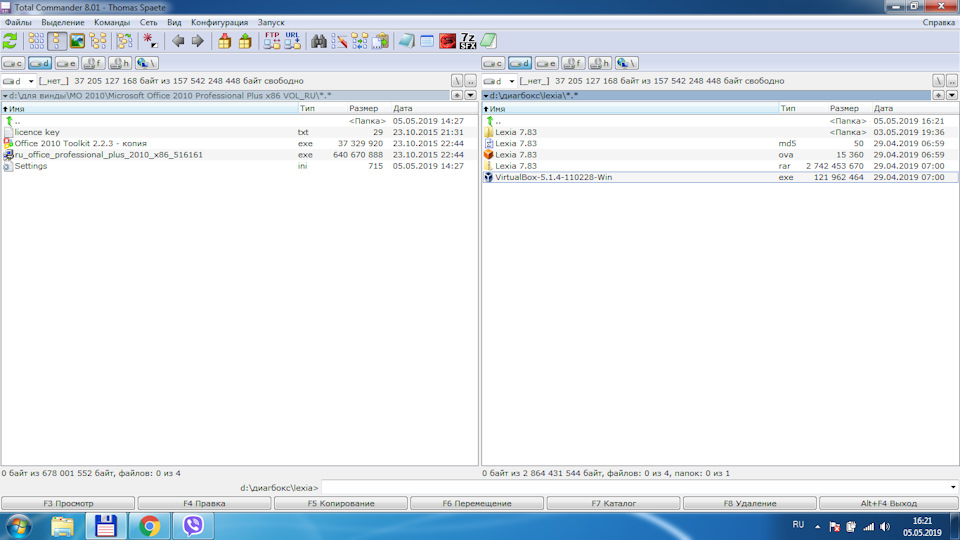
Task: Click F7 Каталог button
Action: 613,503
